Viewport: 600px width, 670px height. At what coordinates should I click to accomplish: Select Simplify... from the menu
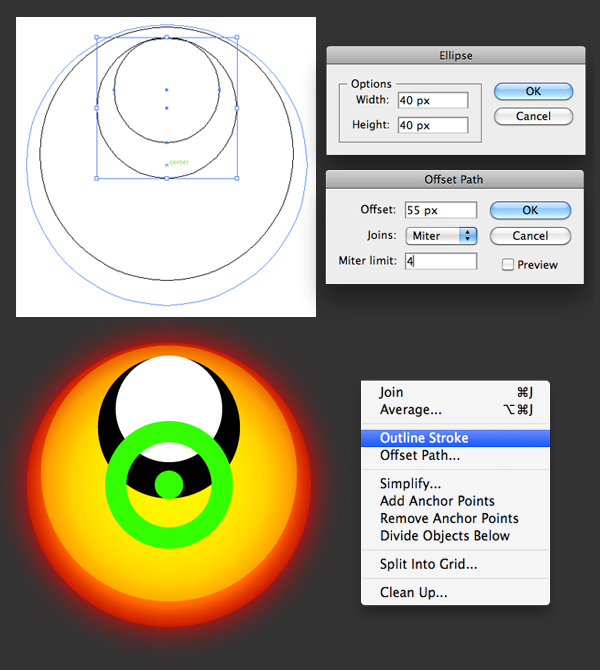(x=413, y=484)
